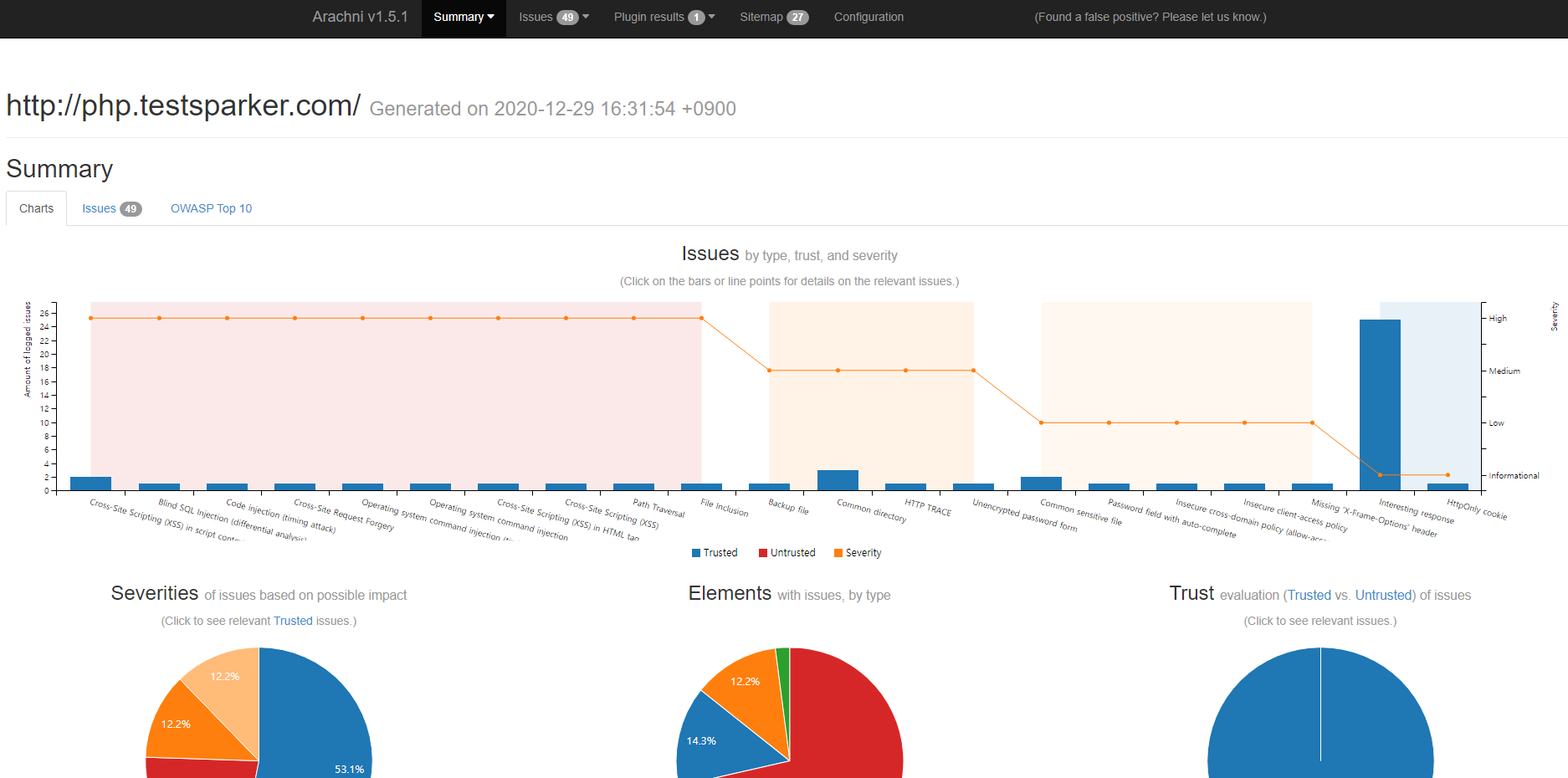Image resolution: width=1568 pixels, height=778 pixels.
Task: Expand the Plugin results dropdown menu
Action: coord(664,18)
